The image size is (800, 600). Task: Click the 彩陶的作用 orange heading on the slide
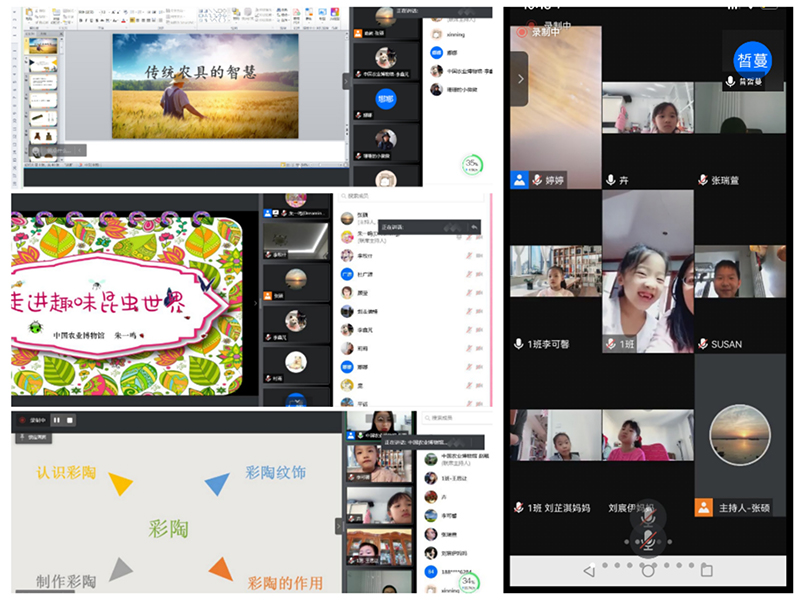(285, 583)
